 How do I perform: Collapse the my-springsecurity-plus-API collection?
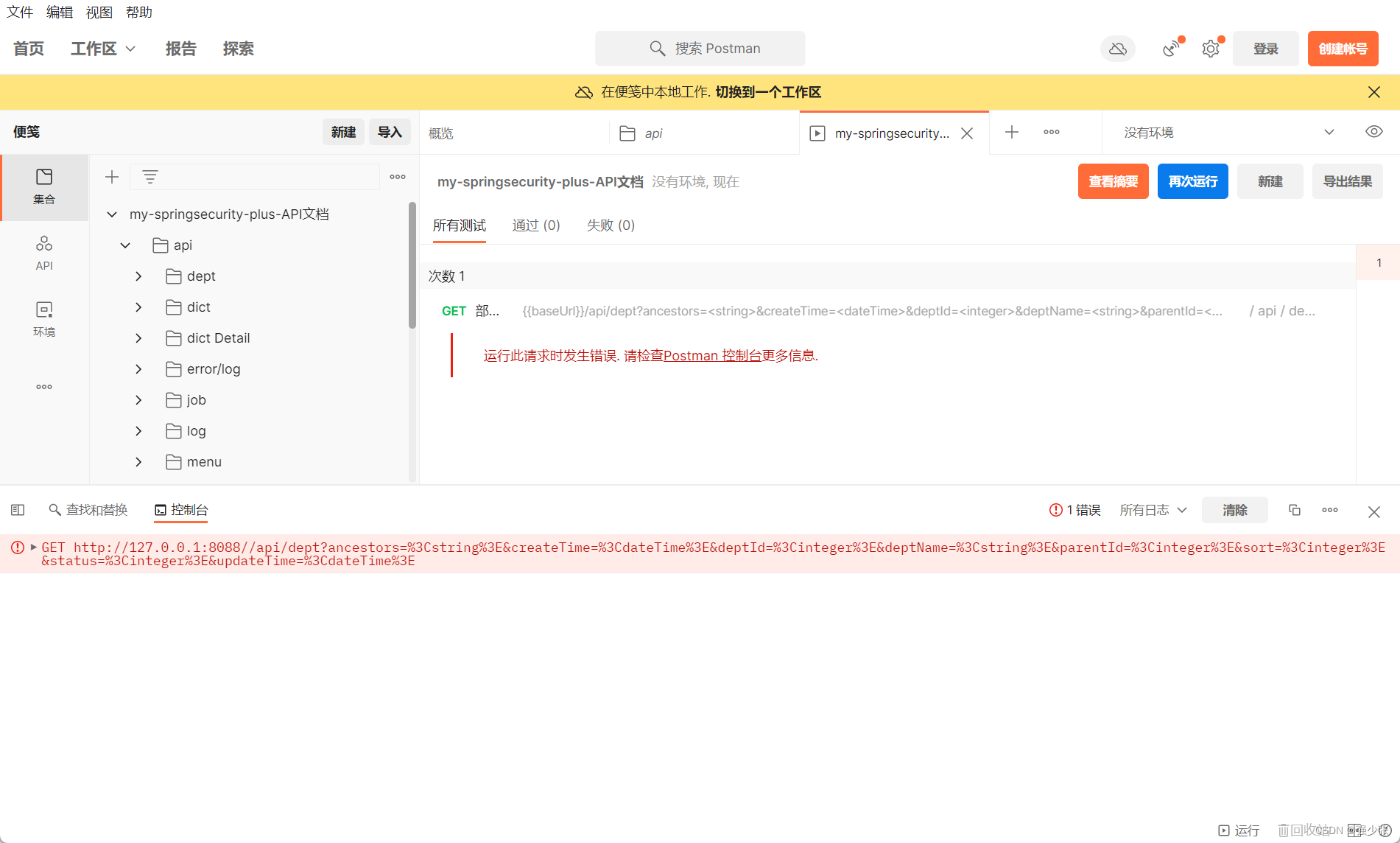(x=112, y=214)
